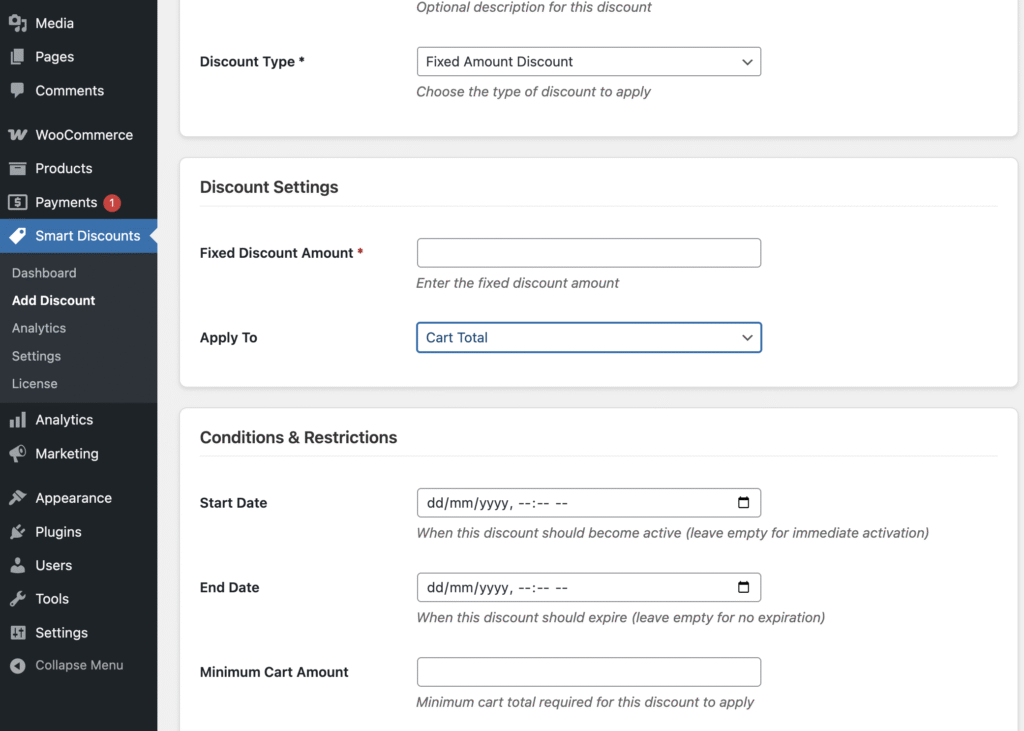1024x731 pixels.
Task: Open the End Date calendar picker
Action: point(743,588)
